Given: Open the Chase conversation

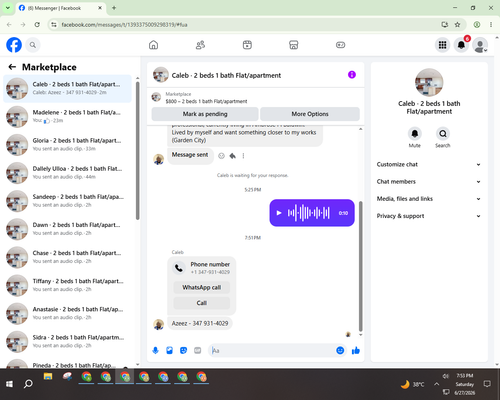Looking at the screenshot, I should coord(67,257).
